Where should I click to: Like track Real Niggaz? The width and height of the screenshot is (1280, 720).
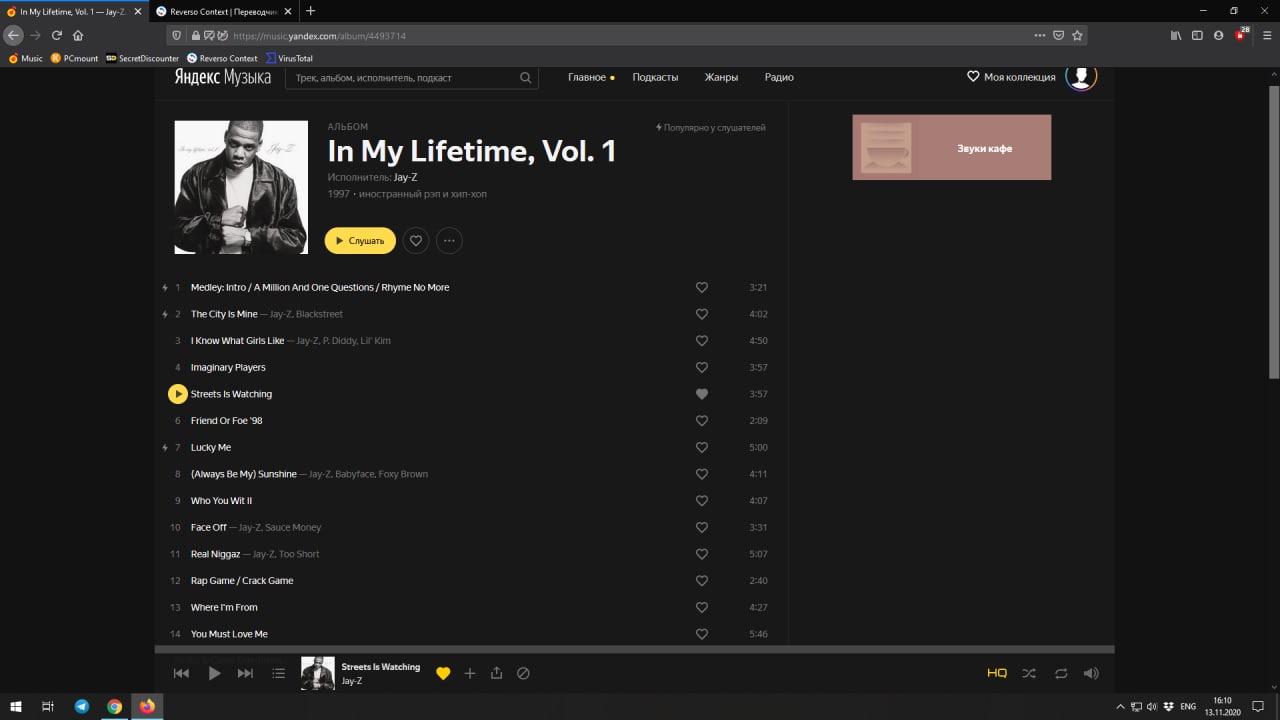click(x=702, y=554)
